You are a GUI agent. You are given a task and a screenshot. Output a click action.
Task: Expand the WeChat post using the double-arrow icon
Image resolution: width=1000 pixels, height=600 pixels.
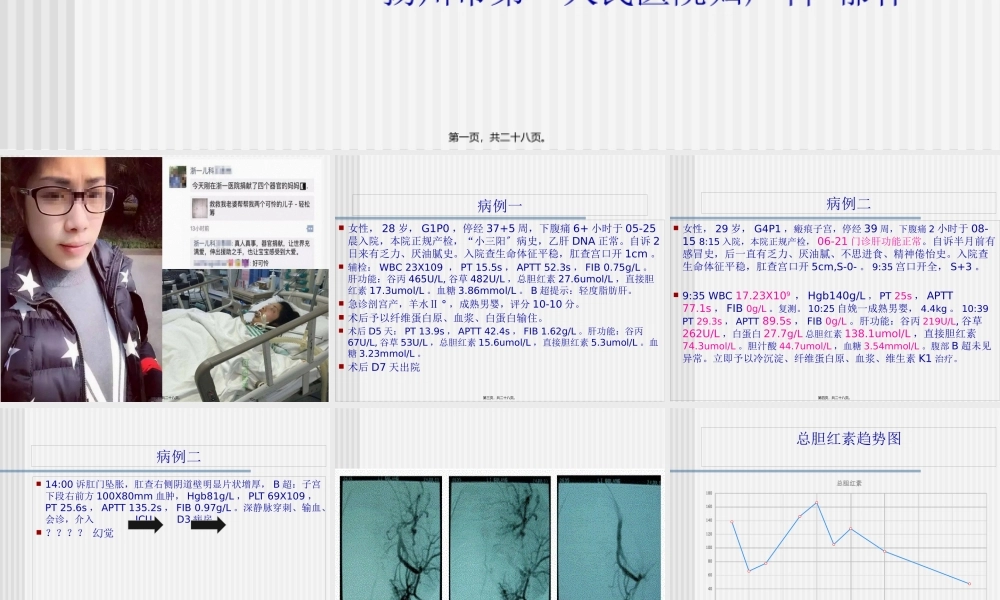click(309, 228)
